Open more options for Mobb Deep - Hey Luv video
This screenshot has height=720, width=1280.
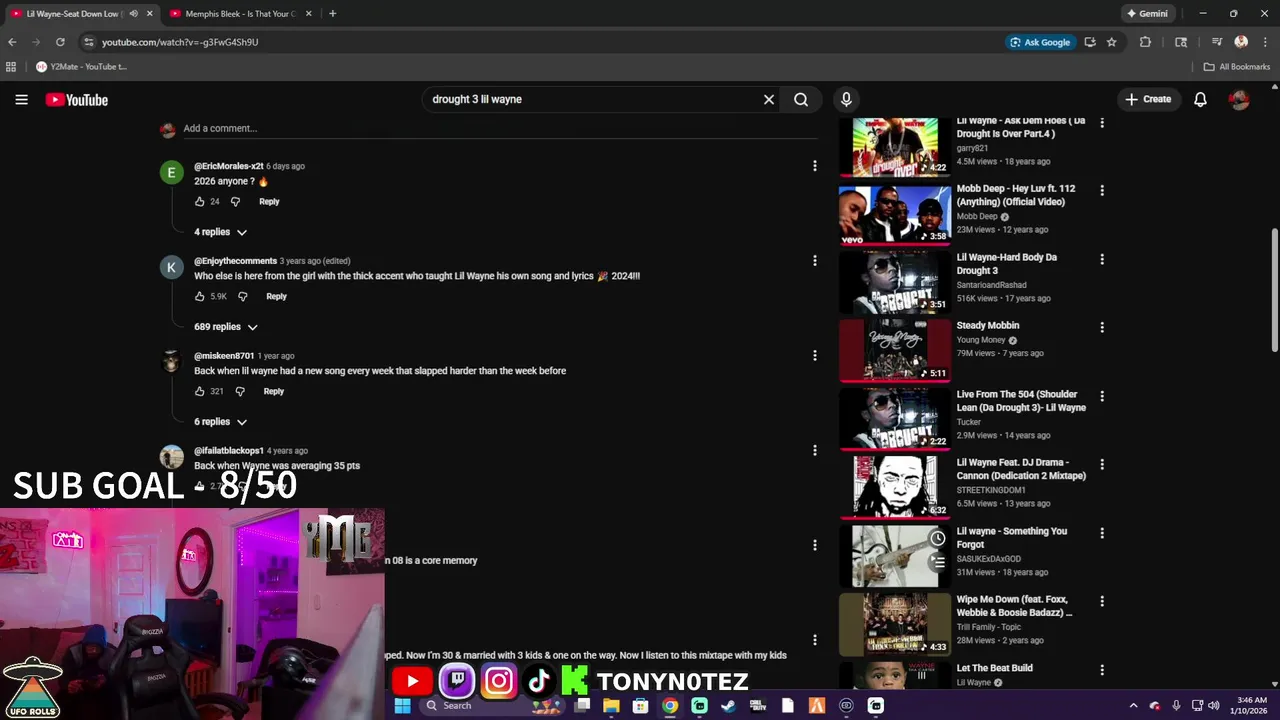(x=1101, y=190)
